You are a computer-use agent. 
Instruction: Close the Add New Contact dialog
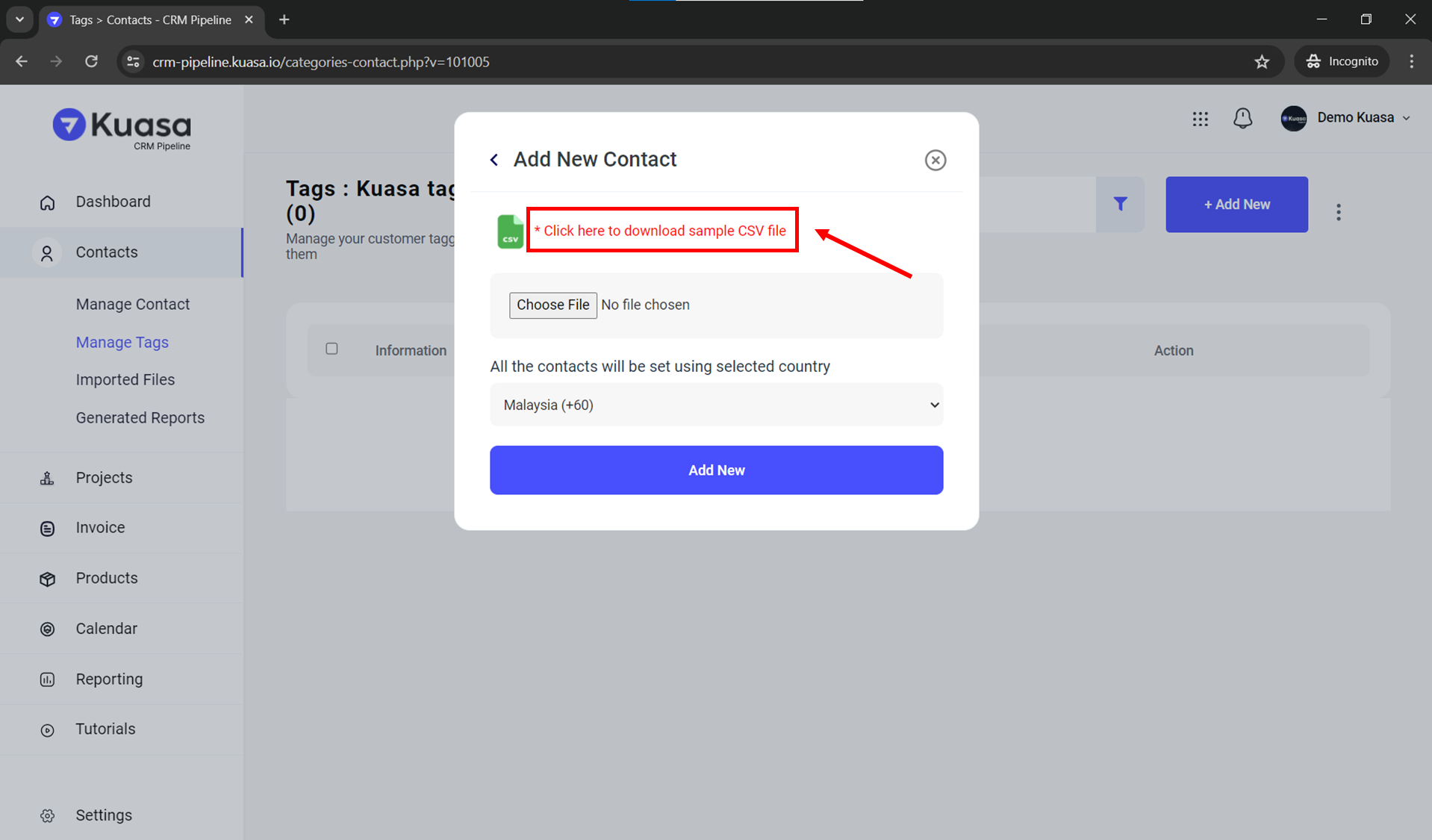pos(935,160)
